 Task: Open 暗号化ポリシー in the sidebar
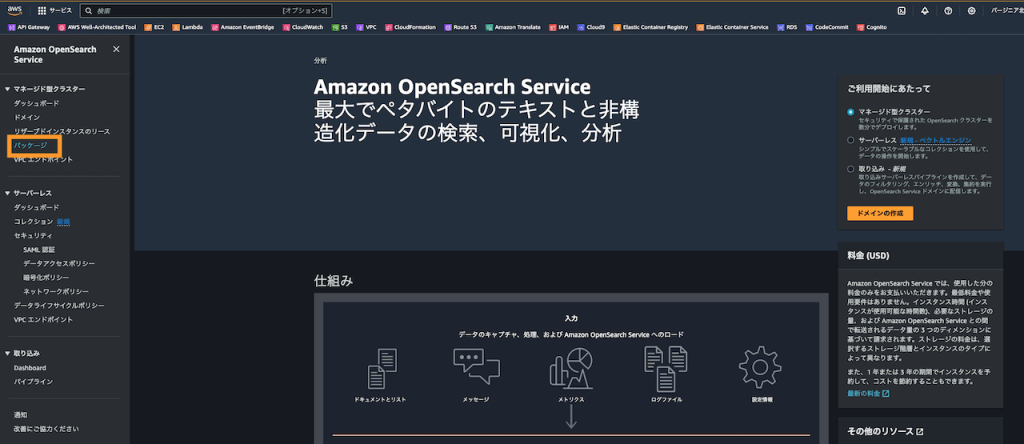pos(46,278)
